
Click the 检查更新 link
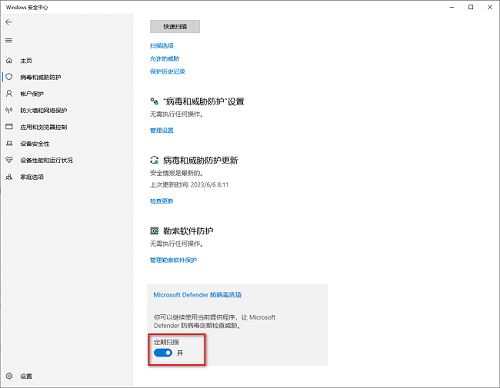tap(162, 201)
